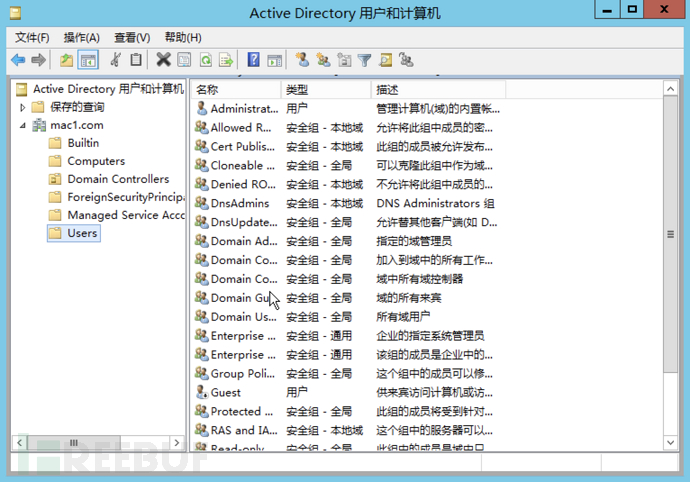This screenshot has height=482, width=690.
Task: Open the 帮助(H) menu
Action: pyautogui.click(x=183, y=38)
